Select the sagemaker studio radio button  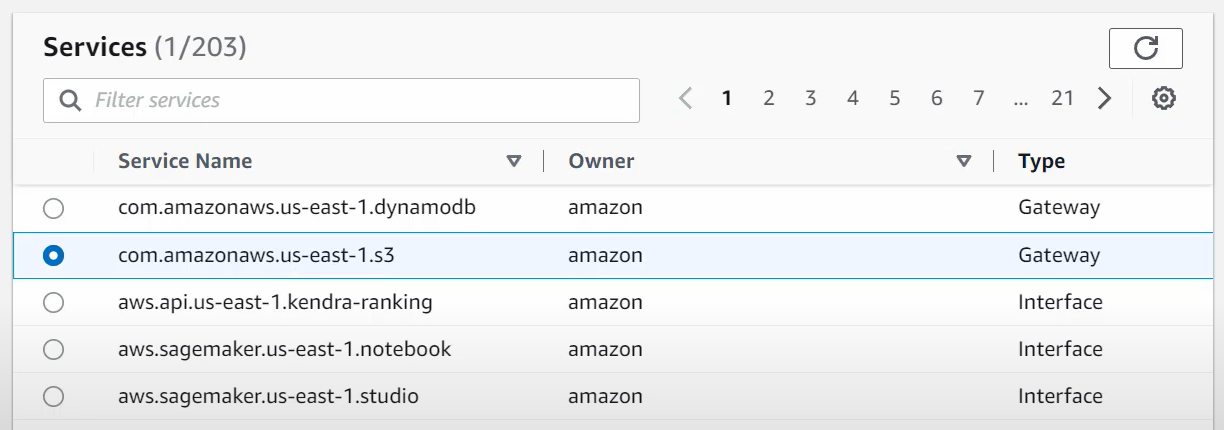click(x=53, y=396)
